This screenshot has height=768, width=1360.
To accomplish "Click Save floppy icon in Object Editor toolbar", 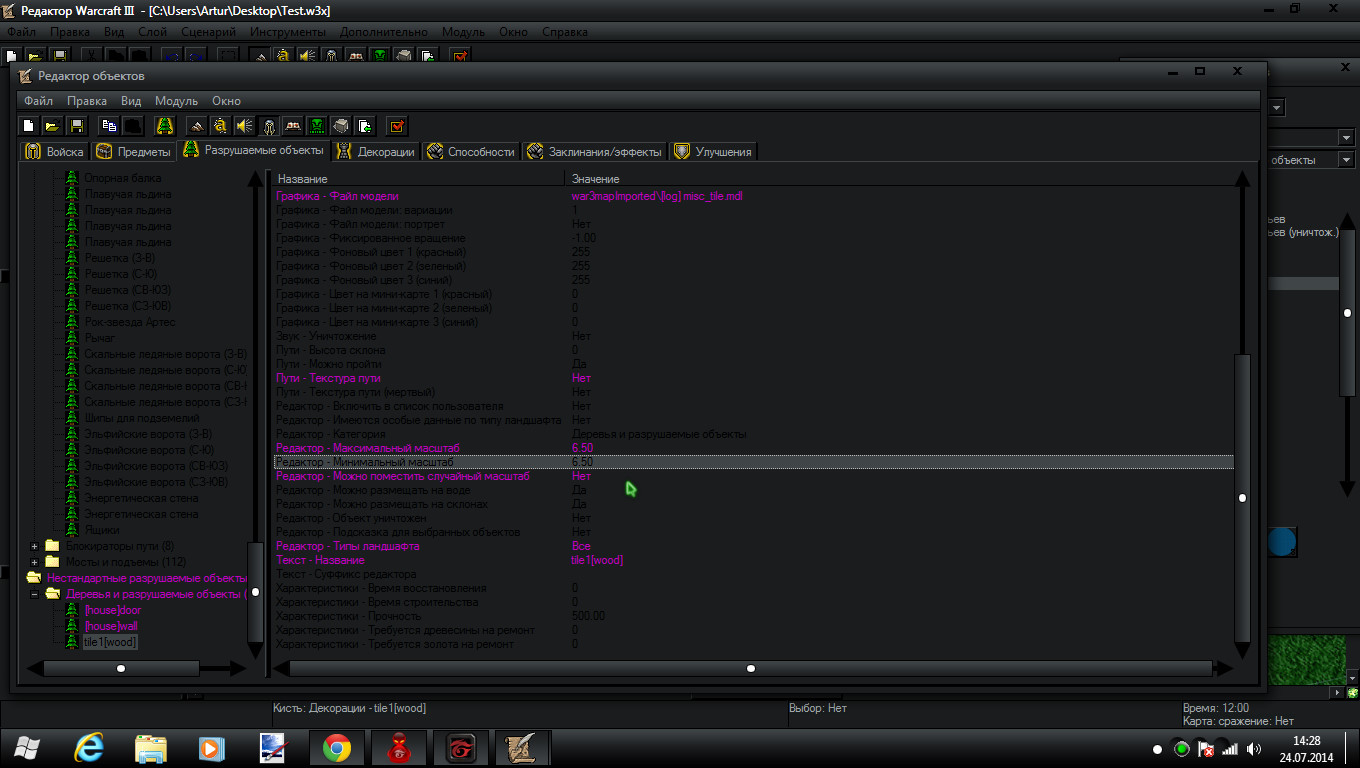I will point(76,126).
